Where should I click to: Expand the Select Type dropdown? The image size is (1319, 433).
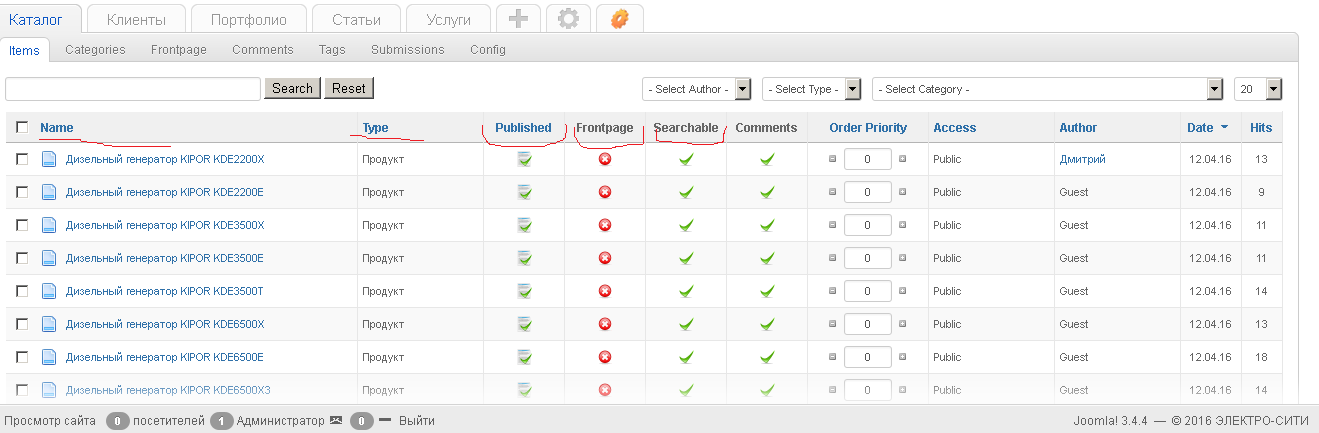(x=811, y=89)
